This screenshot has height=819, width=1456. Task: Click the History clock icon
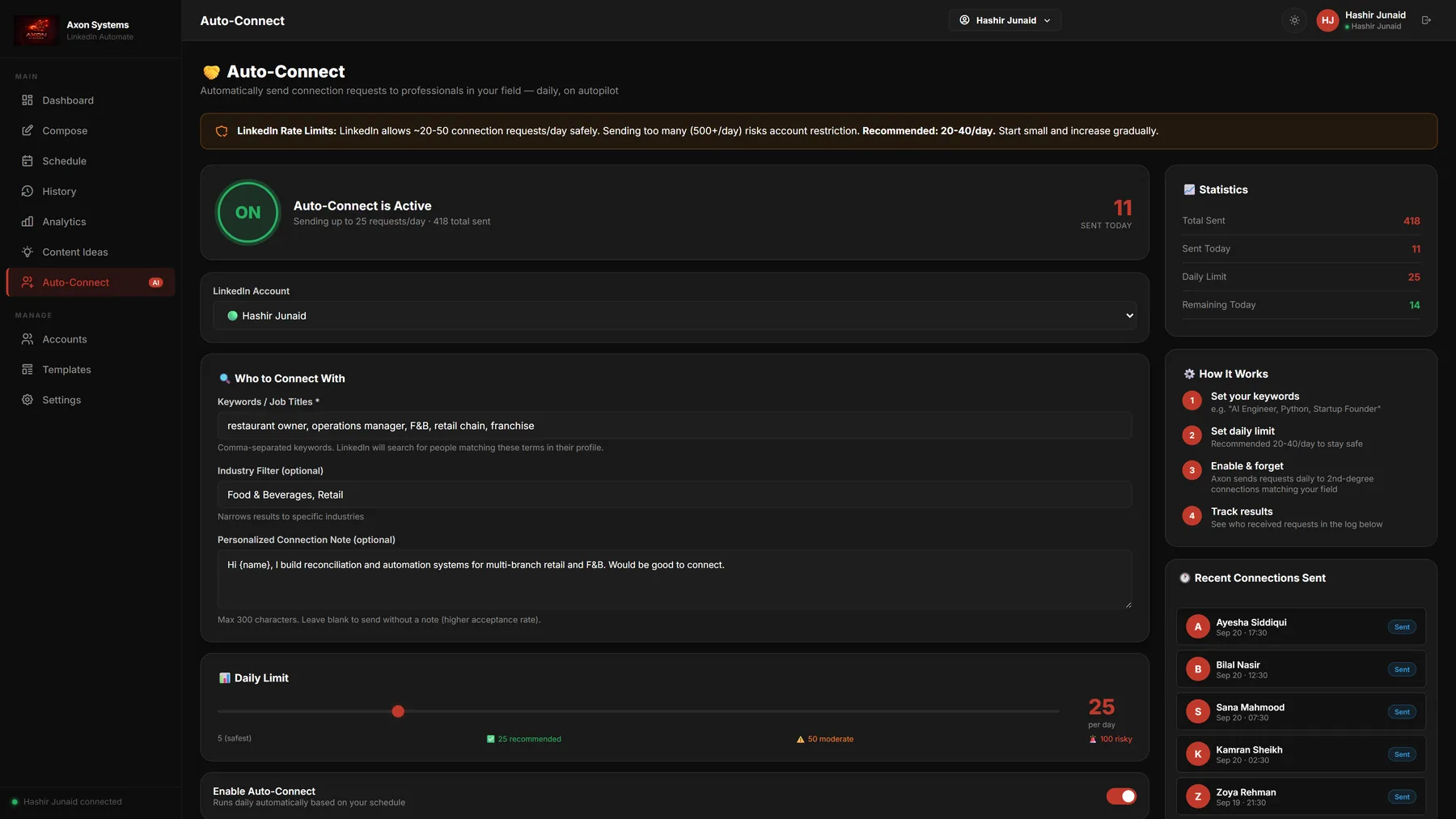click(x=28, y=191)
